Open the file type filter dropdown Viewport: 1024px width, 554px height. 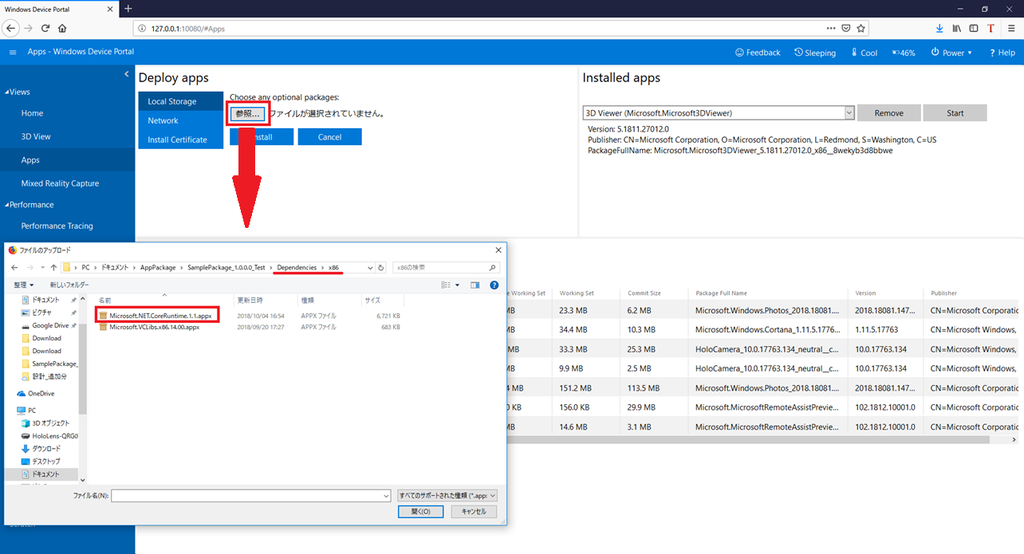[x=447, y=495]
